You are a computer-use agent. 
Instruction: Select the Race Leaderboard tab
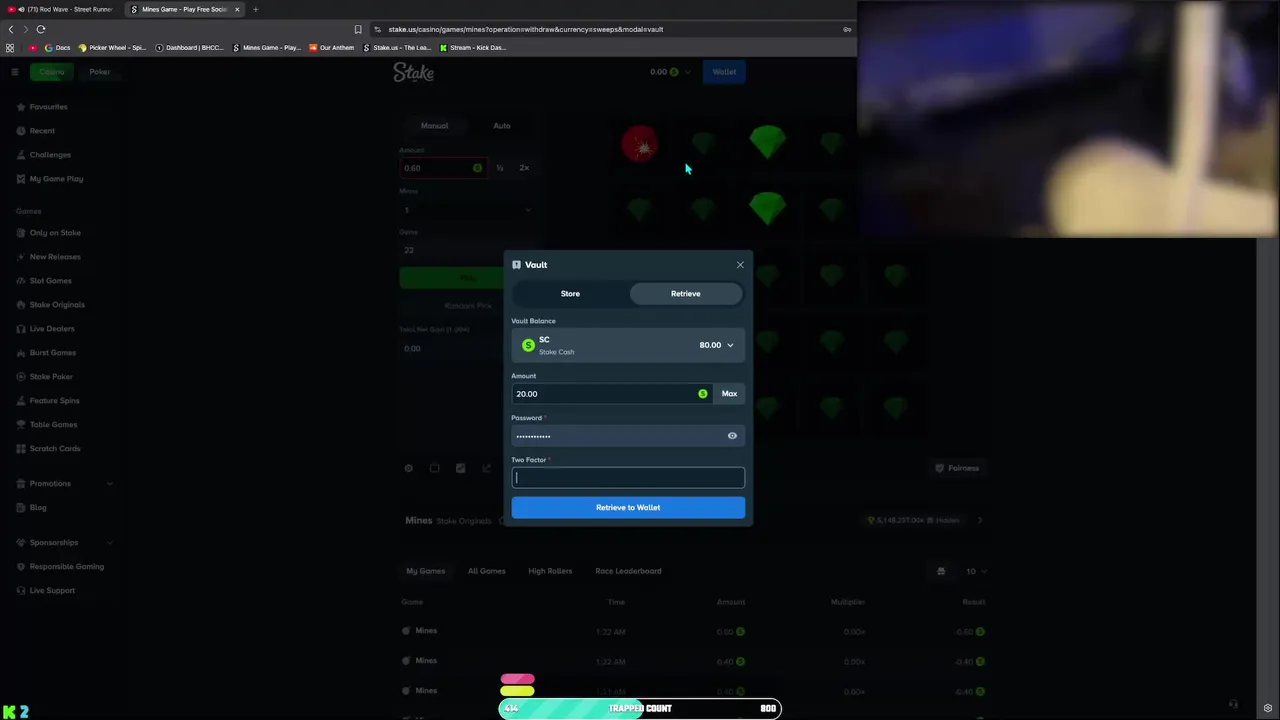click(x=628, y=571)
